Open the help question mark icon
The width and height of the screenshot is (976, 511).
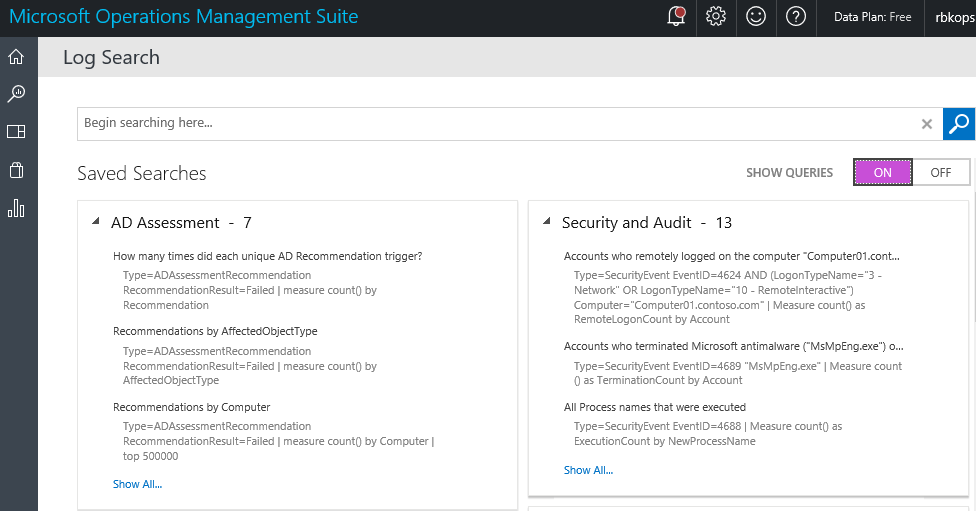coord(796,17)
